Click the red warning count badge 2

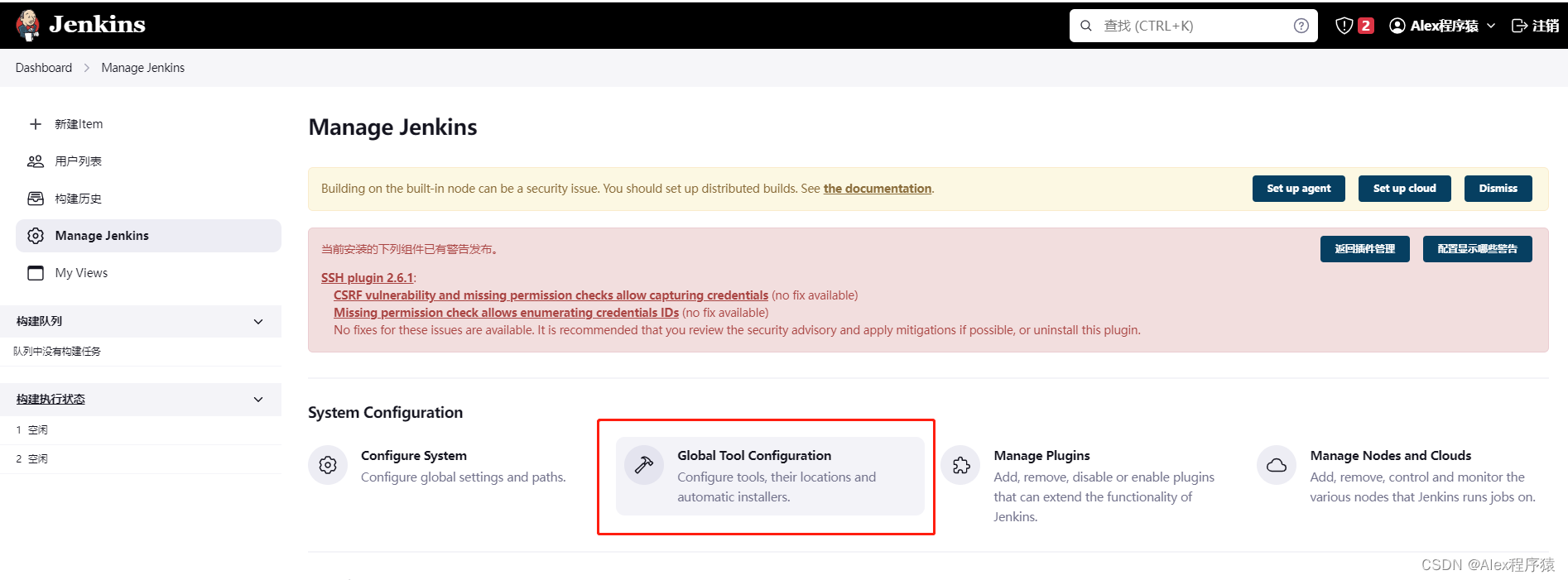pos(1366,26)
